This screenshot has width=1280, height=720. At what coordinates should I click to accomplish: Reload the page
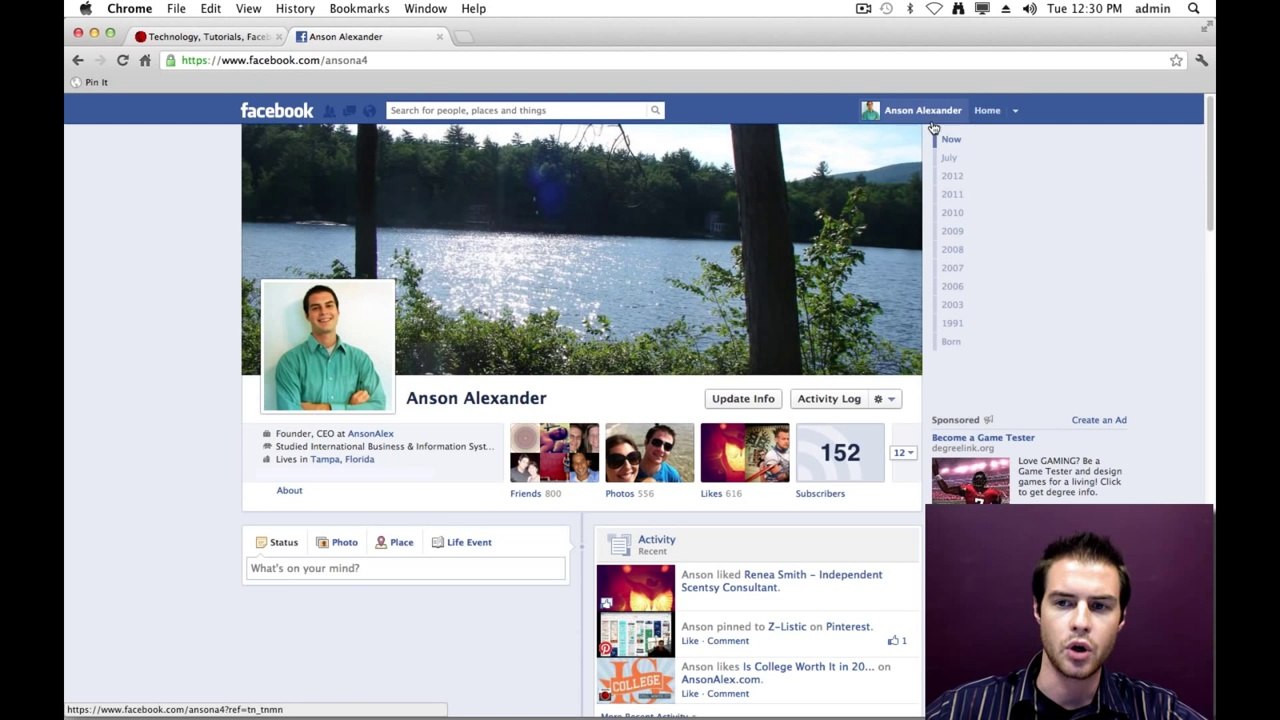click(122, 60)
